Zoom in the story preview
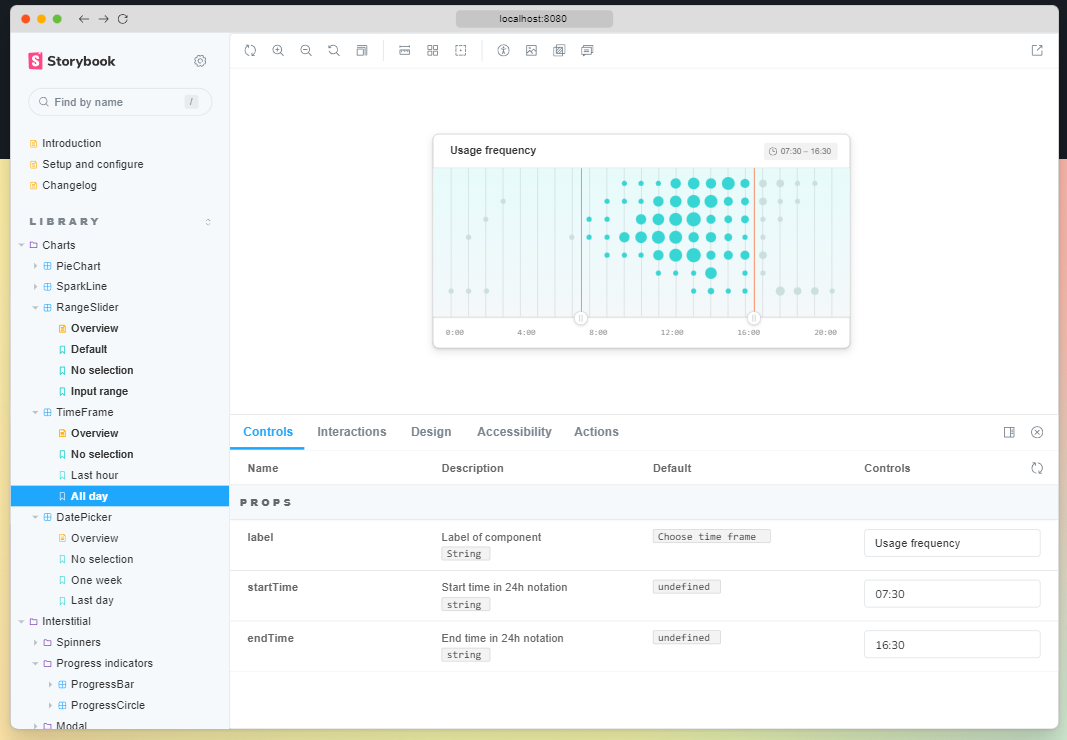This screenshot has width=1067, height=740. click(x=278, y=50)
